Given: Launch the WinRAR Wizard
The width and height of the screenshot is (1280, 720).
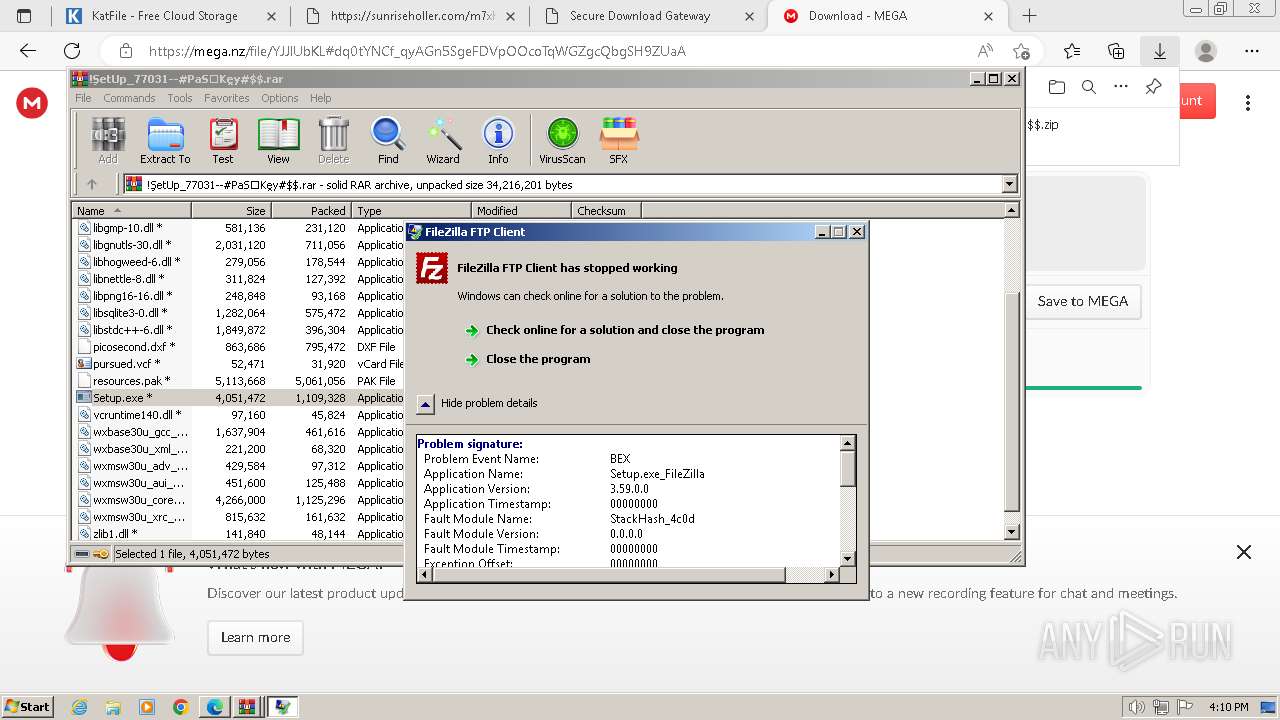Looking at the screenshot, I should pyautogui.click(x=443, y=140).
